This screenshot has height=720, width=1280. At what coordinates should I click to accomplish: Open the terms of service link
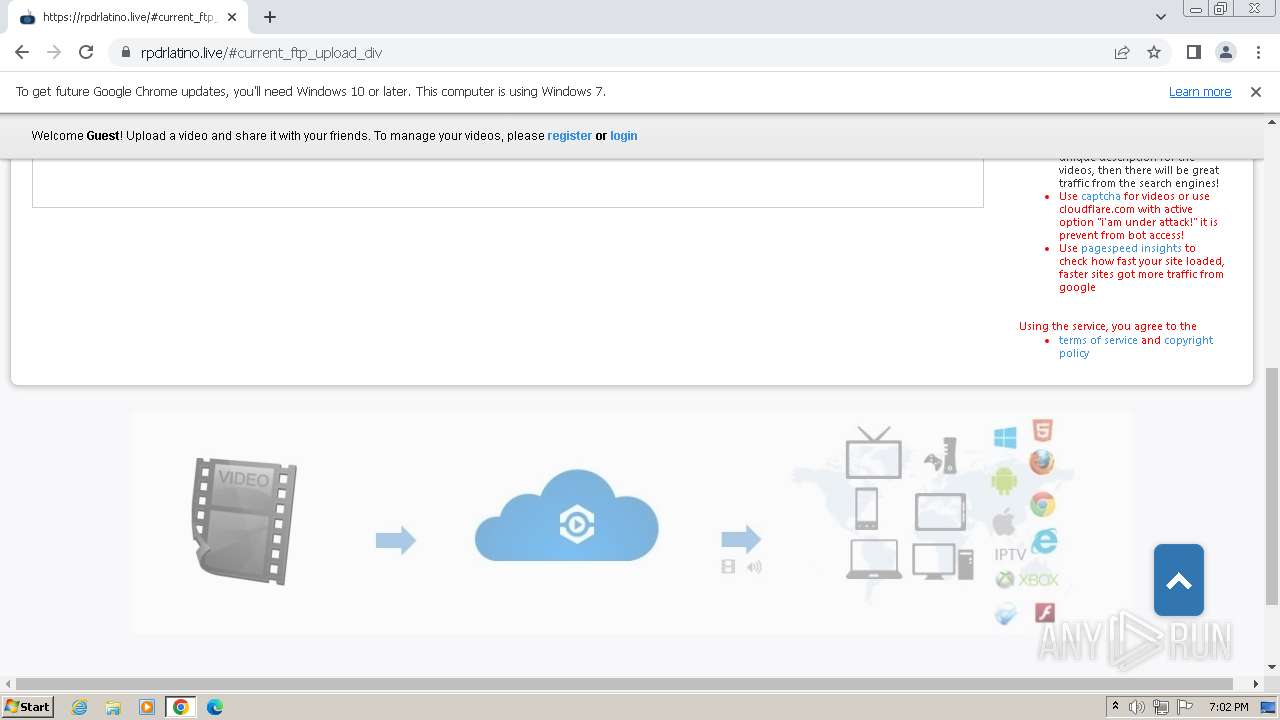[x=1098, y=340]
